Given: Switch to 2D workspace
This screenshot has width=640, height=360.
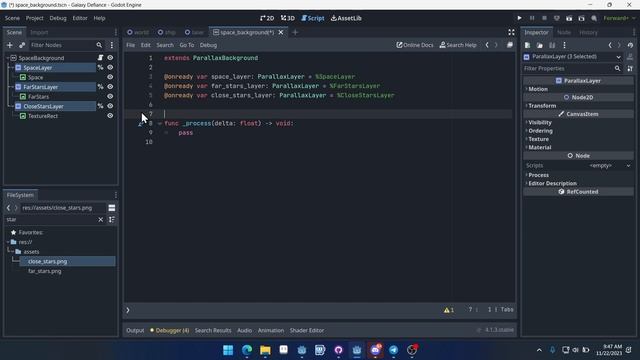Looking at the screenshot, I should [x=267, y=18].
